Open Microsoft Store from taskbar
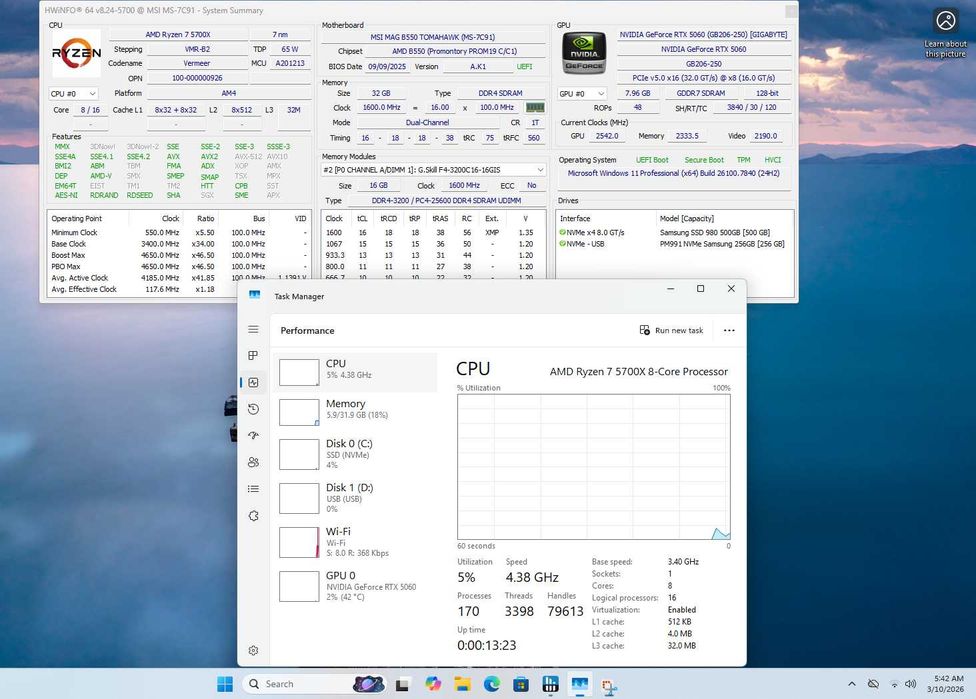976x699 pixels. coord(521,684)
